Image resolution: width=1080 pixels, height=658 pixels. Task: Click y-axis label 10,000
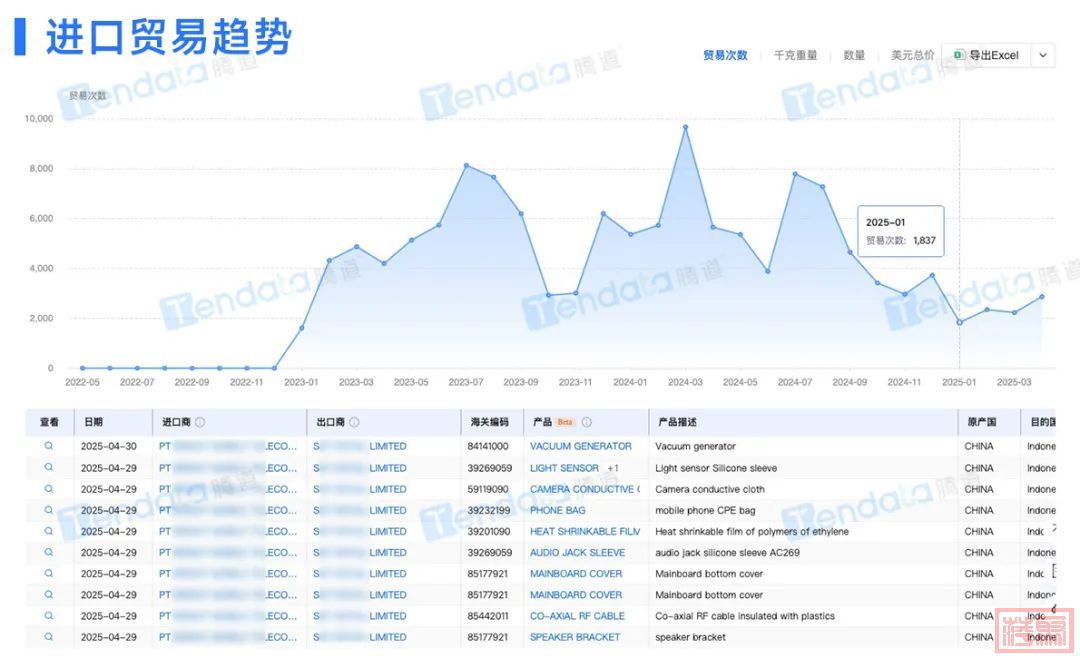tap(39, 119)
